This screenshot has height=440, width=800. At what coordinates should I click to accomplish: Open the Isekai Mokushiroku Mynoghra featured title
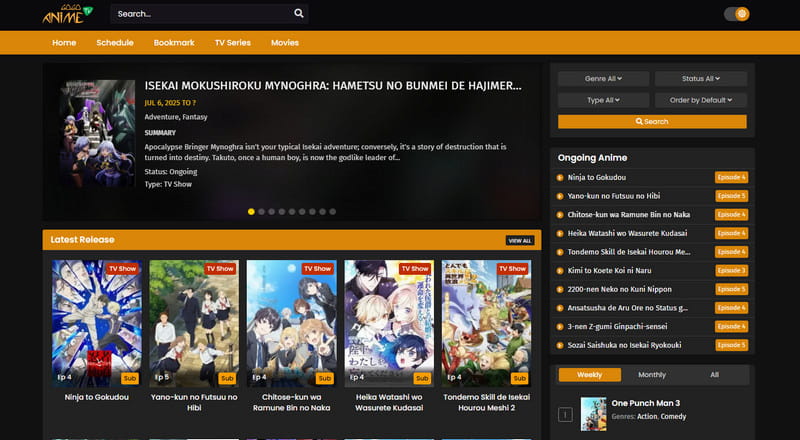pos(333,86)
